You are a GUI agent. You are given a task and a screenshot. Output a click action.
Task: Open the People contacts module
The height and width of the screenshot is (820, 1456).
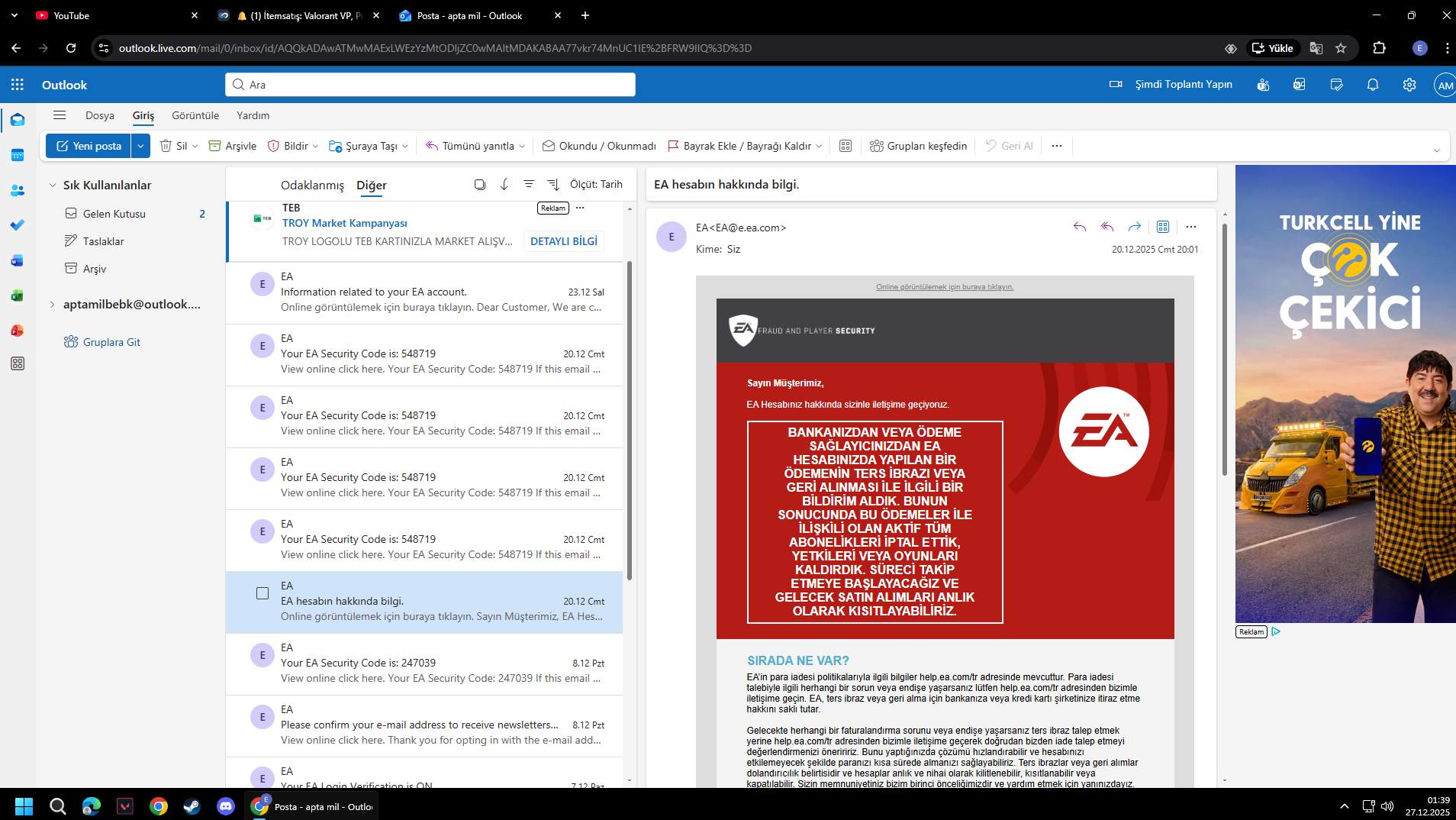18,190
